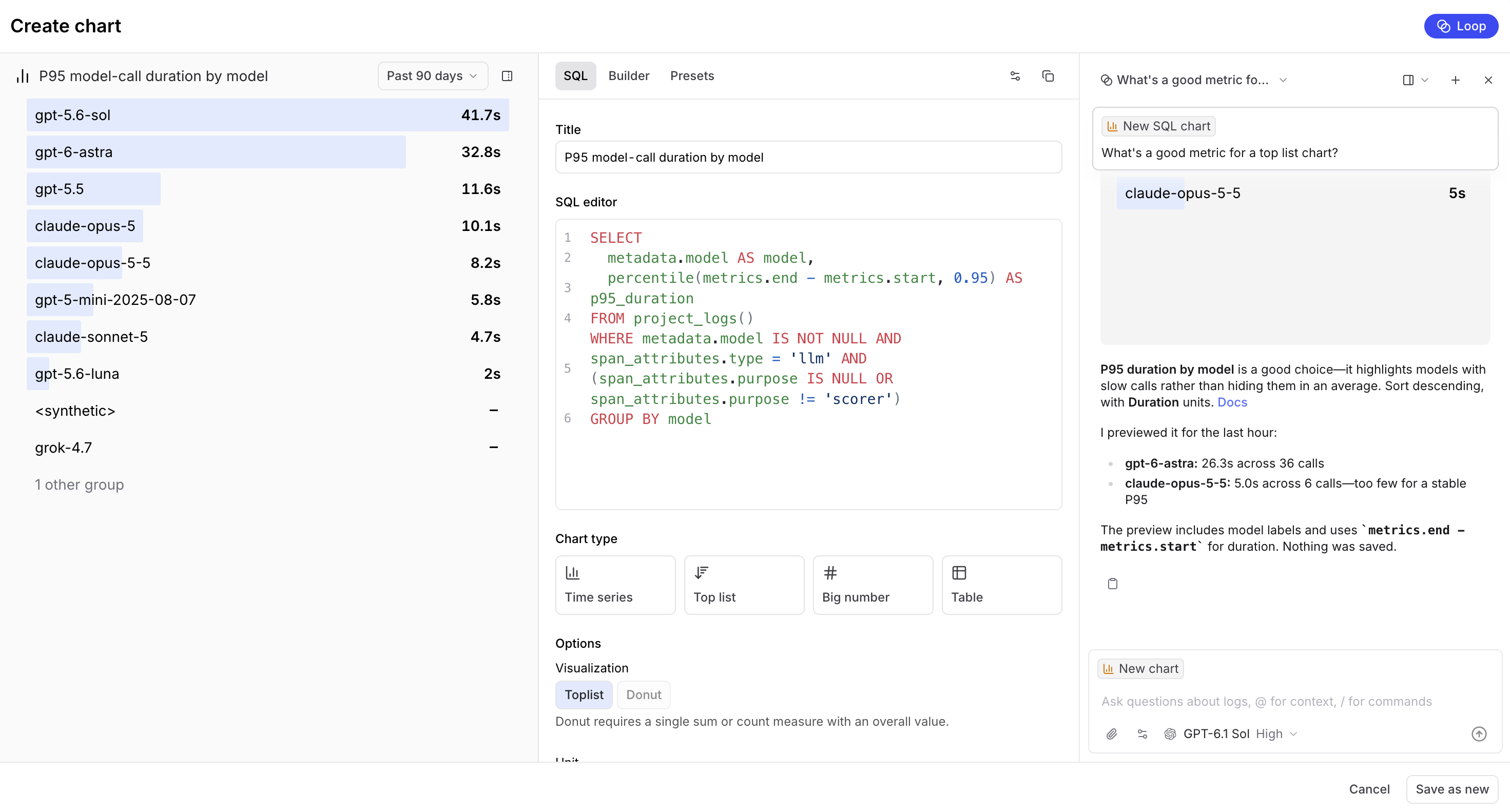Toggle chart preview panel layout icon

click(x=507, y=76)
